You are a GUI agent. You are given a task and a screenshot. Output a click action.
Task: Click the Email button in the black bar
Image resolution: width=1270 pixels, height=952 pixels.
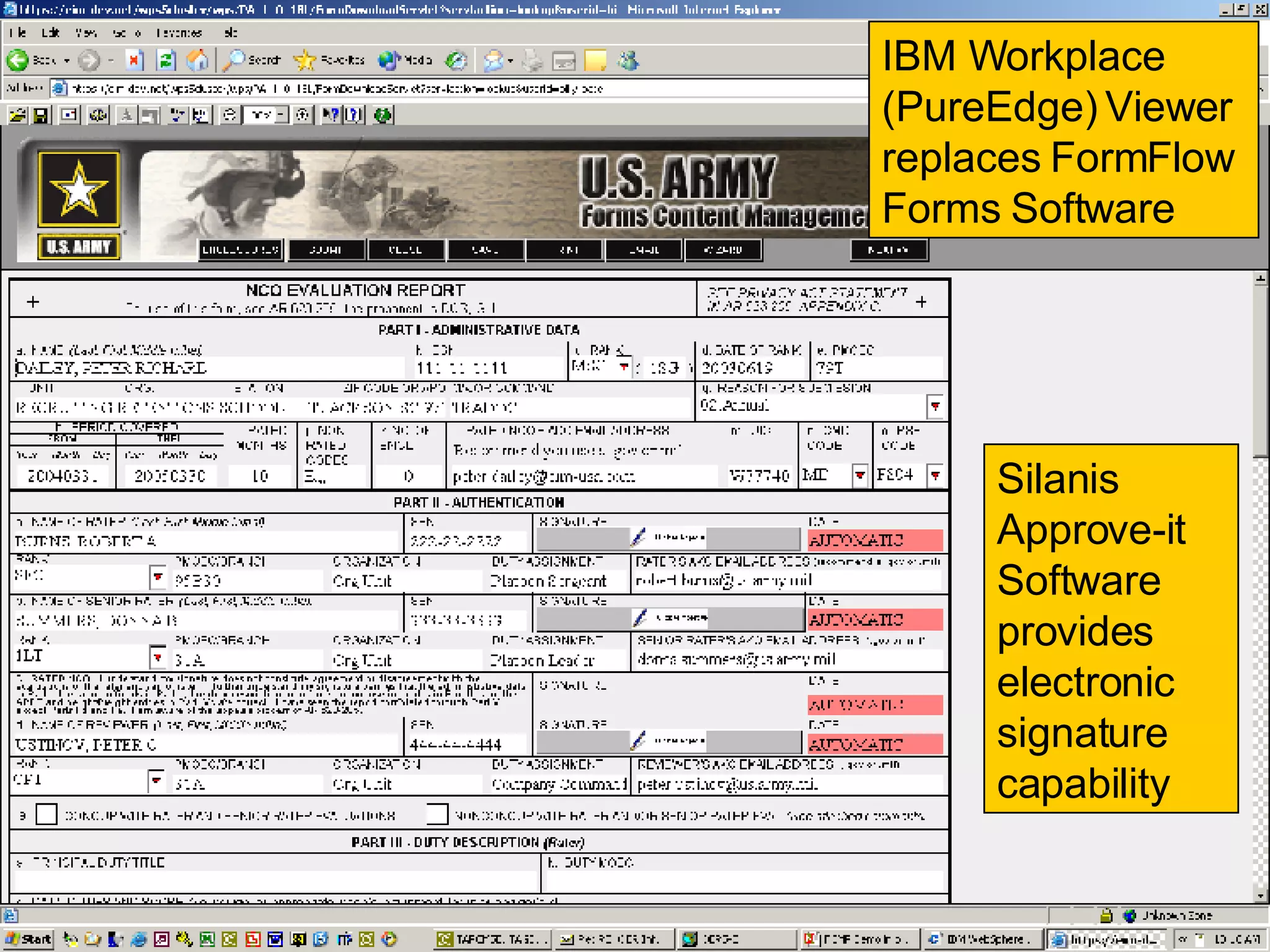[x=644, y=250]
